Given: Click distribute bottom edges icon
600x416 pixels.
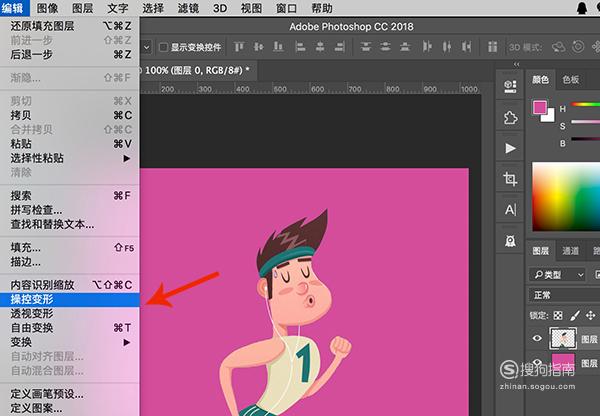Looking at the screenshot, I should (x=405, y=47).
